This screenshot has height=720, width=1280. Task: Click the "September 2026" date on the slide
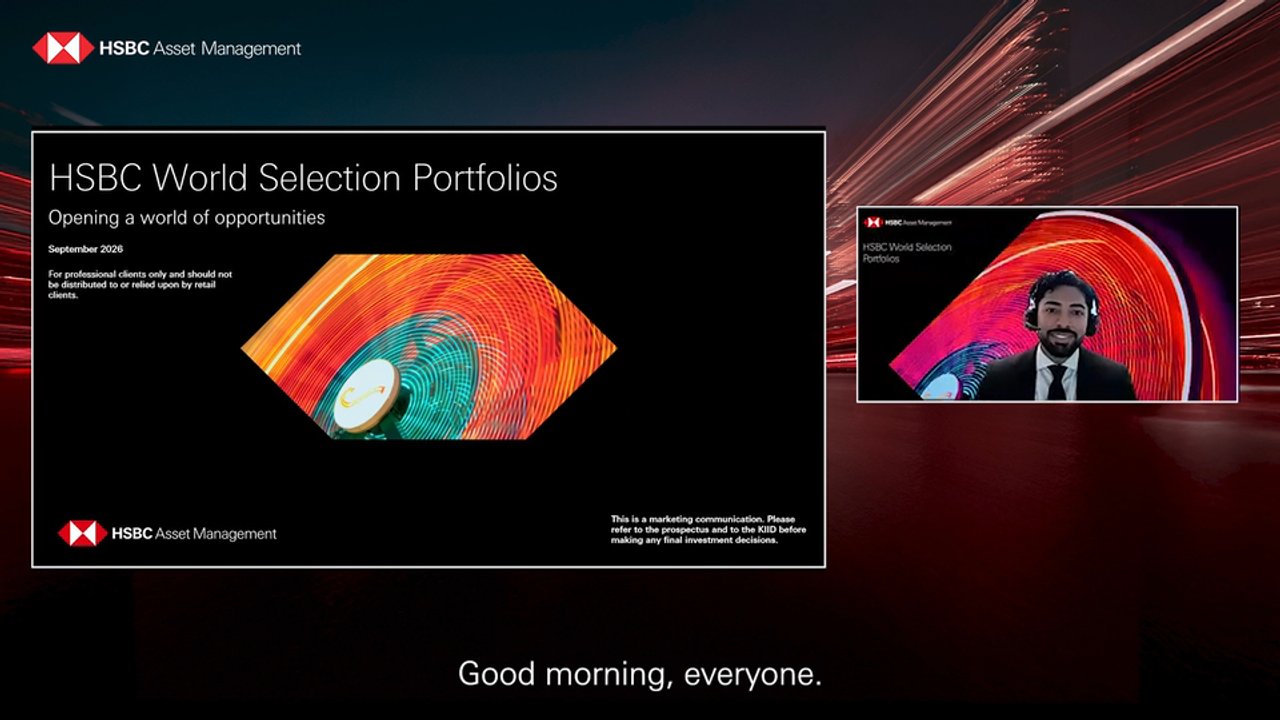(86, 249)
